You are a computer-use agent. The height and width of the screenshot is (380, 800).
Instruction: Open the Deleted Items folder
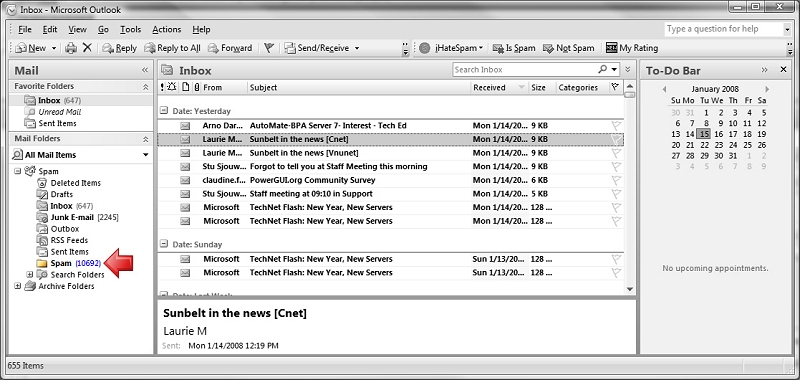pos(69,183)
